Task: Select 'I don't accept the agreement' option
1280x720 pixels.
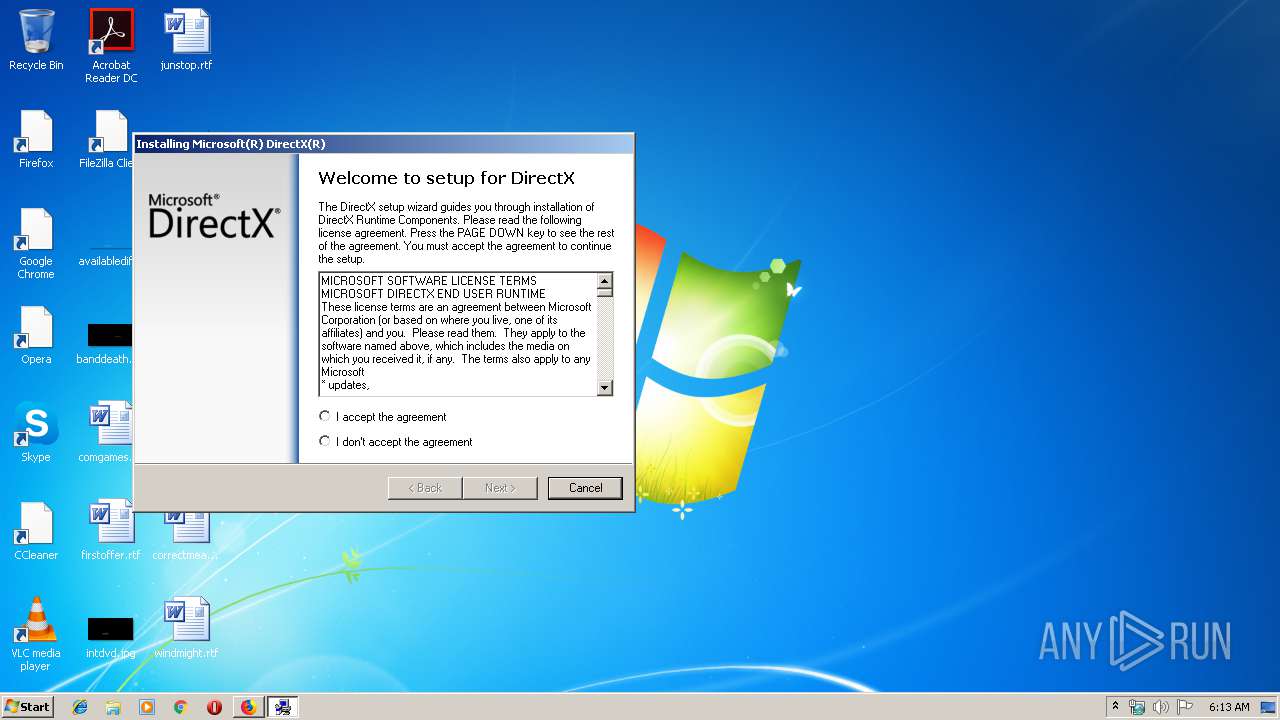Action: (324, 441)
